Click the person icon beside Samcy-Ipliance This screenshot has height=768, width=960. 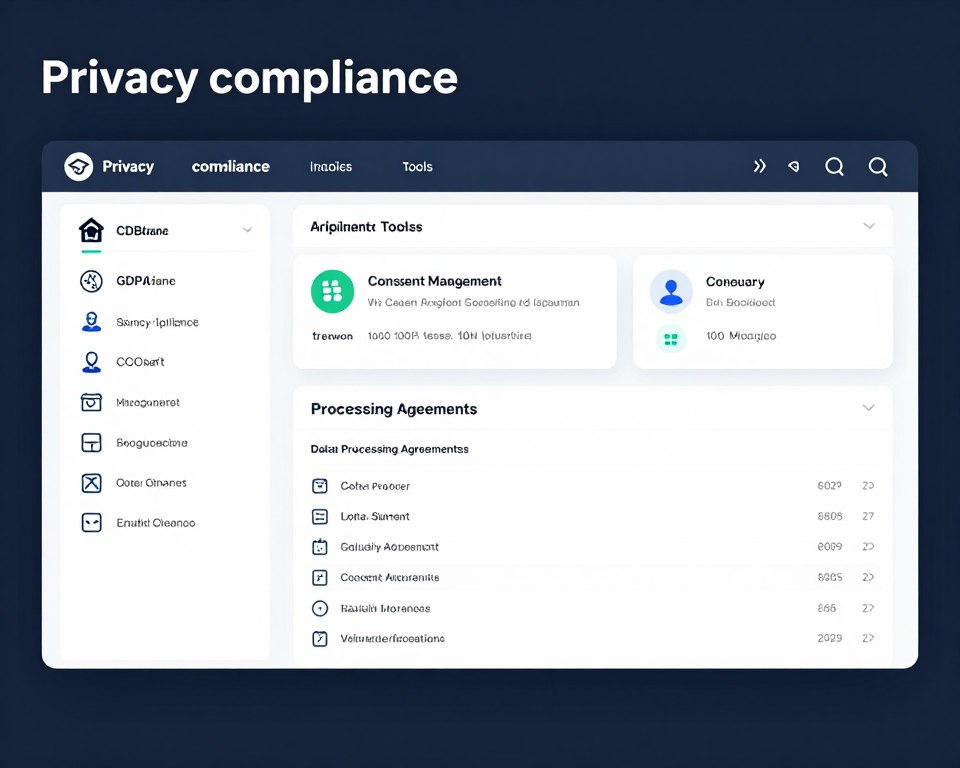point(91,322)
